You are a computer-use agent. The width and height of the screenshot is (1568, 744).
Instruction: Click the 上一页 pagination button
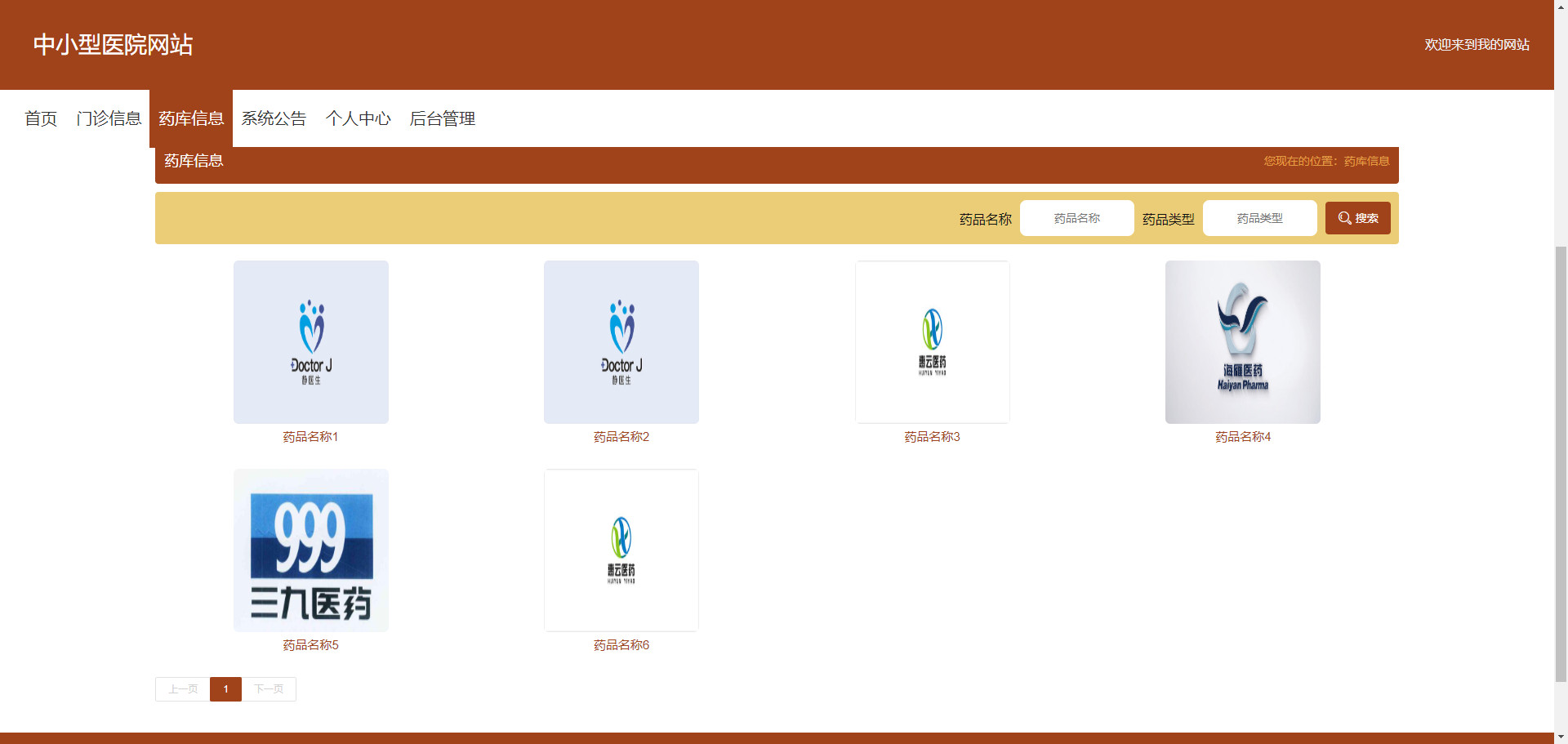(x=183, y=689)
